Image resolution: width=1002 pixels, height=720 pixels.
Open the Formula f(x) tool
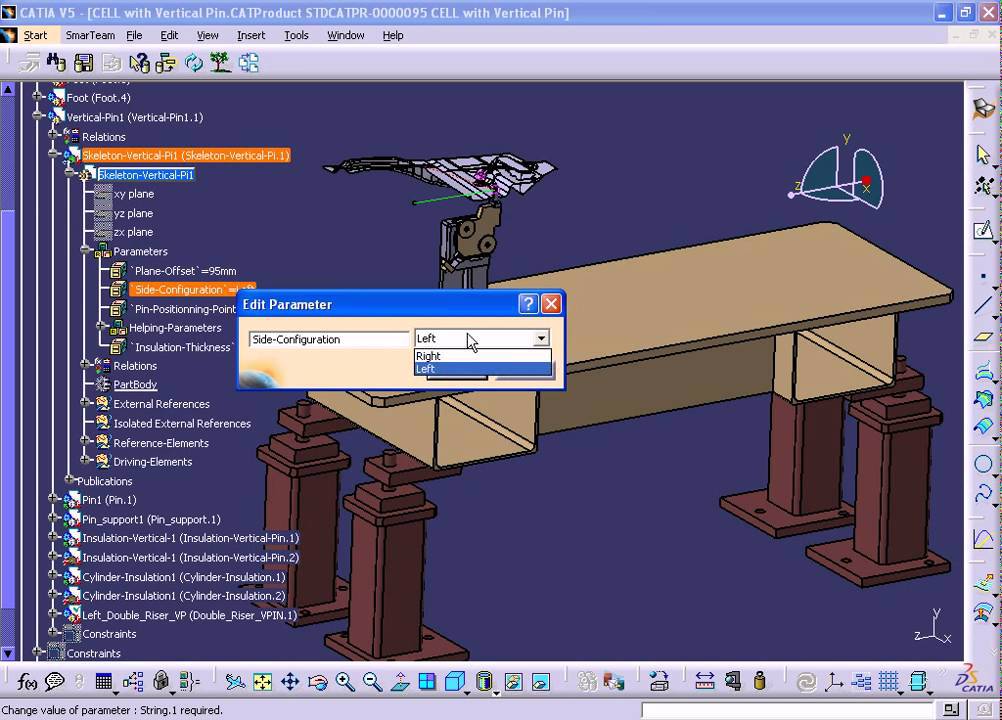click(26, 682)
